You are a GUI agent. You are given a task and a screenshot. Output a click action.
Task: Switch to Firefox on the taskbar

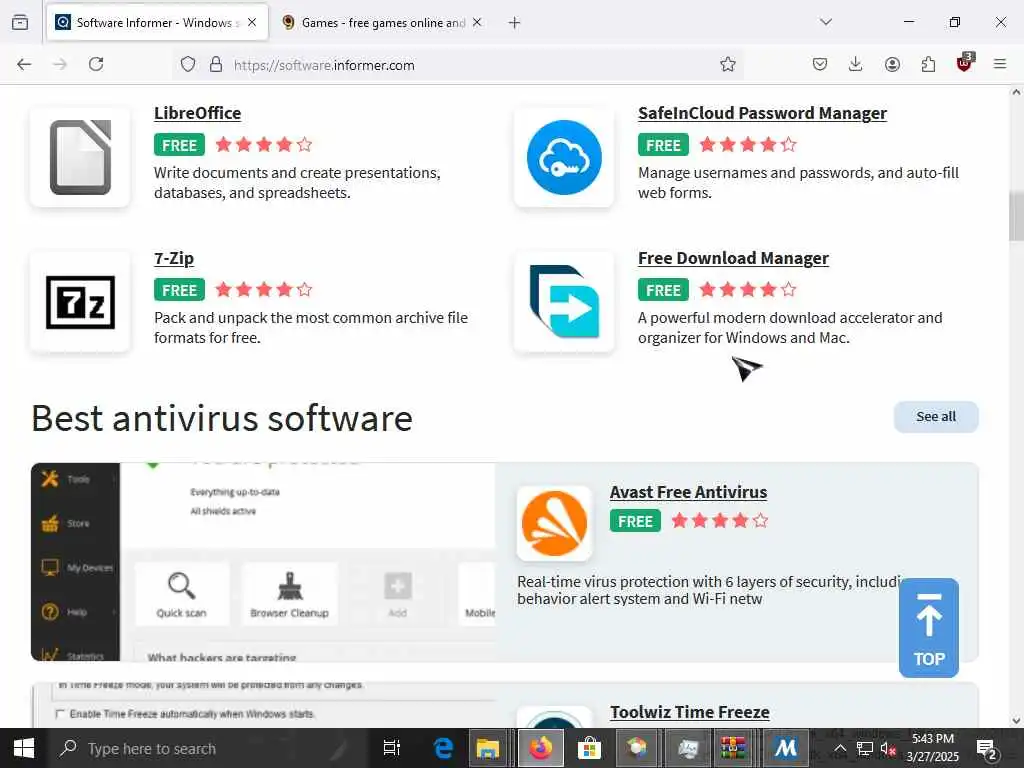tap(540, 748)
